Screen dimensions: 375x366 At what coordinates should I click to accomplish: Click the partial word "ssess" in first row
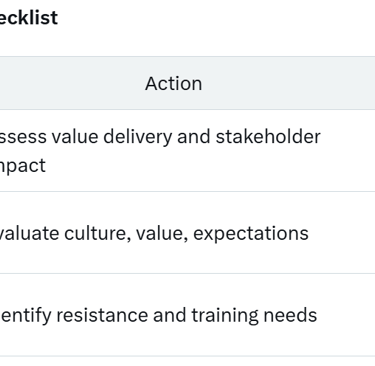pyautogui.click(x=23, y=137)
